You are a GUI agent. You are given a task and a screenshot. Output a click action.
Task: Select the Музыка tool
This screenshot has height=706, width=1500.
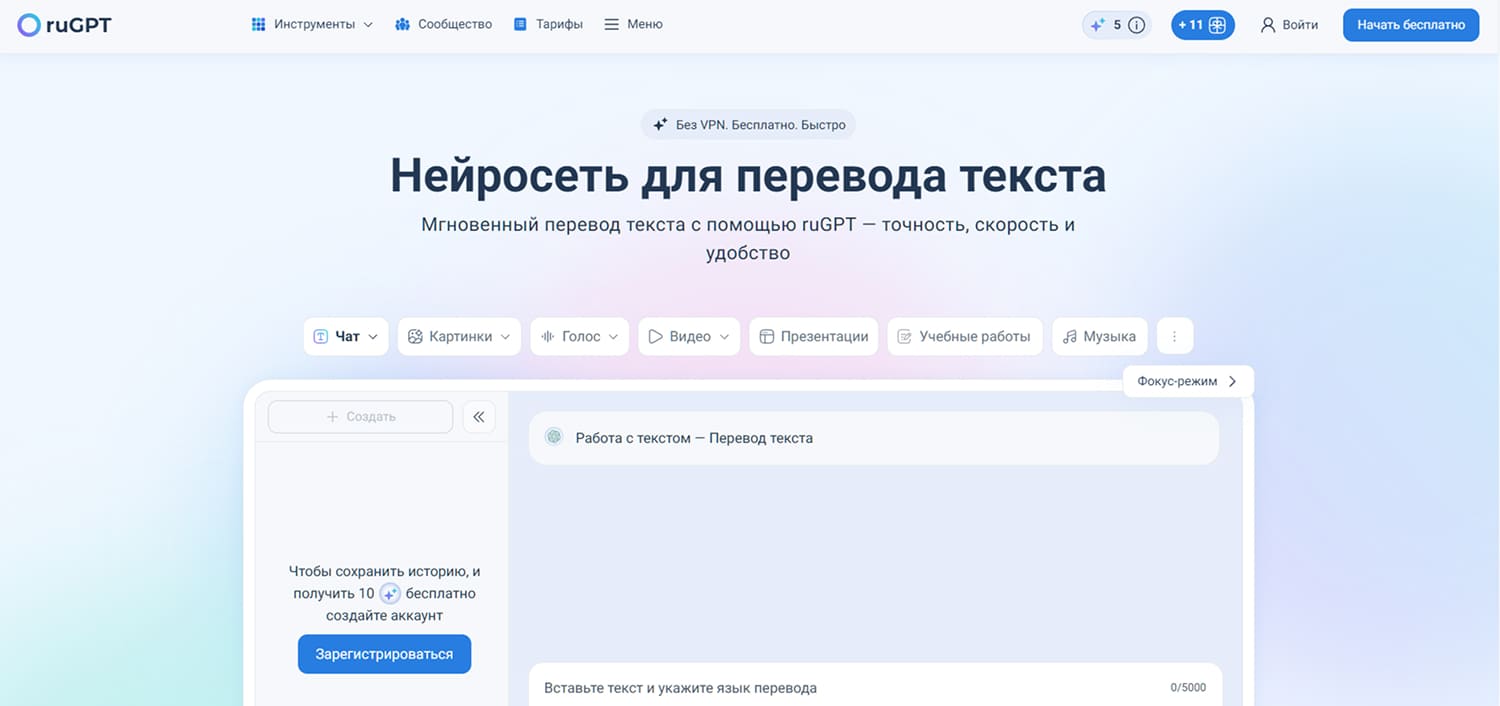[1098, 336]
